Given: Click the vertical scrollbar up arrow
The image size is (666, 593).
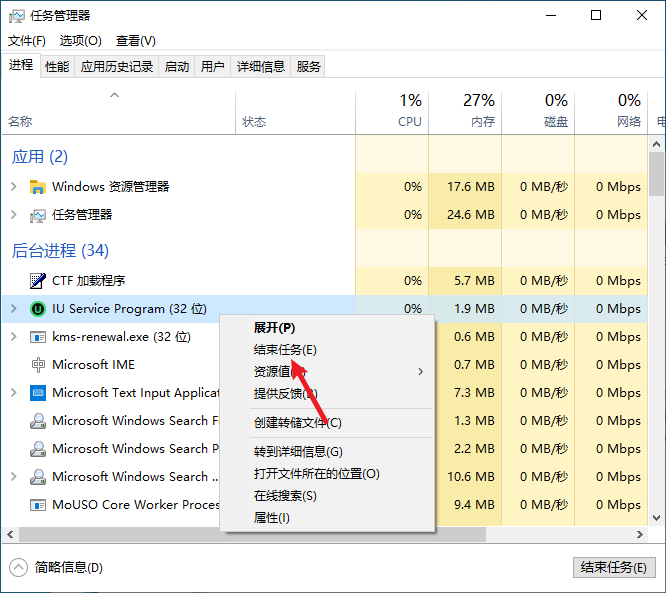Looking at the screenshot, I should [657, 144].
